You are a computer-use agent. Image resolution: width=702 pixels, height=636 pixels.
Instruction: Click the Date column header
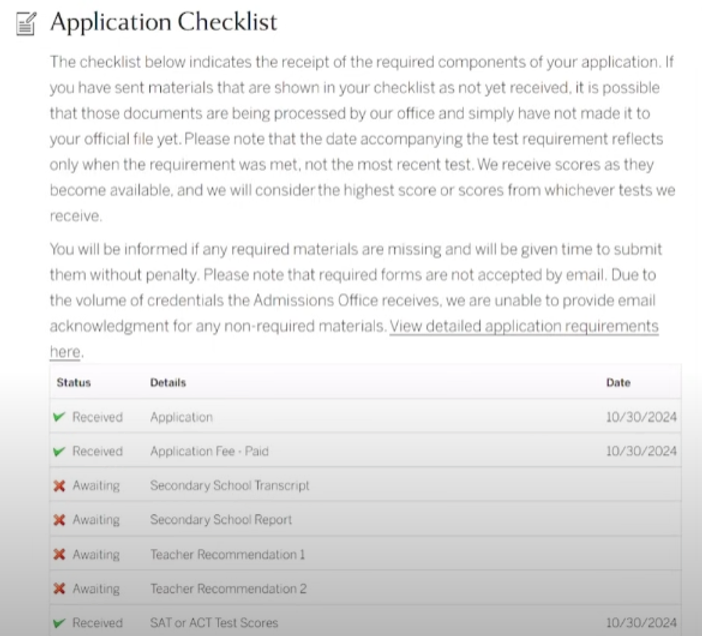pyautogui.click(x=618, y=383)
